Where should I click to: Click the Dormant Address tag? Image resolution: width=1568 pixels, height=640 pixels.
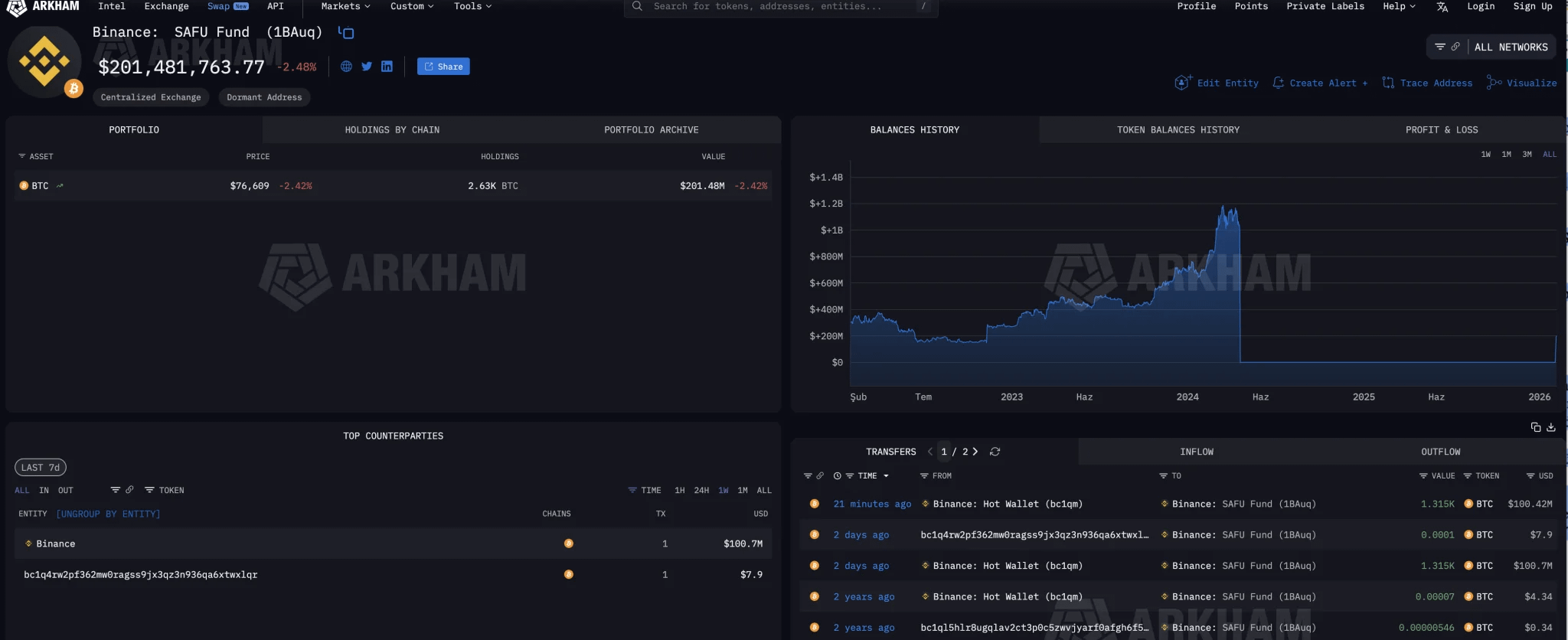click(264, 97)
